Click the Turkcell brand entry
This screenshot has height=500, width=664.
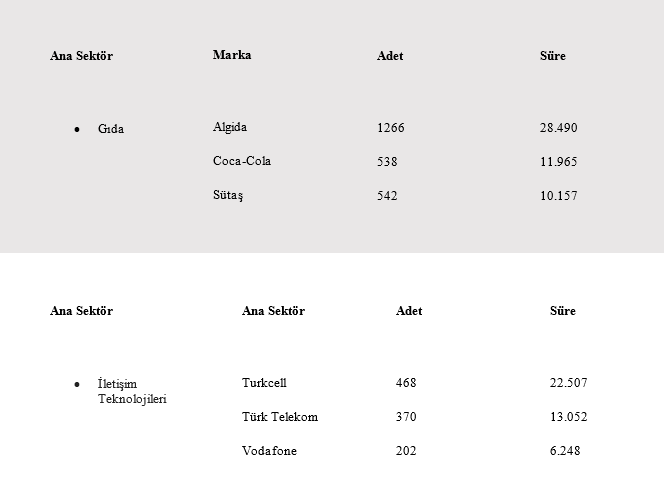coord(264,383)
